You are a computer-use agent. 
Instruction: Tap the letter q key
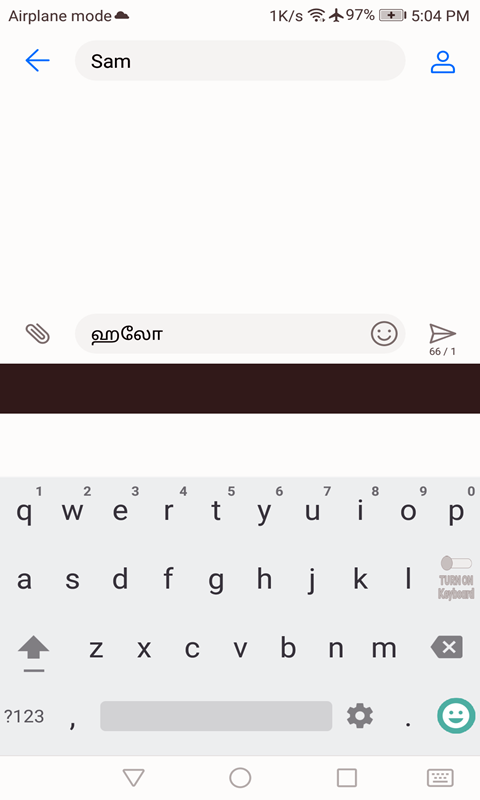tap(24, 510)
